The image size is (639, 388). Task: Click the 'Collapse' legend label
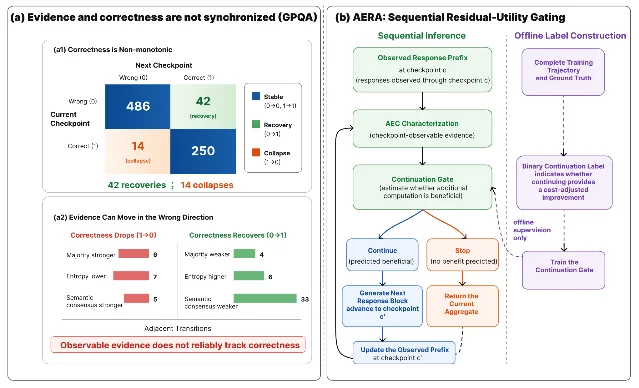[277, 153]
